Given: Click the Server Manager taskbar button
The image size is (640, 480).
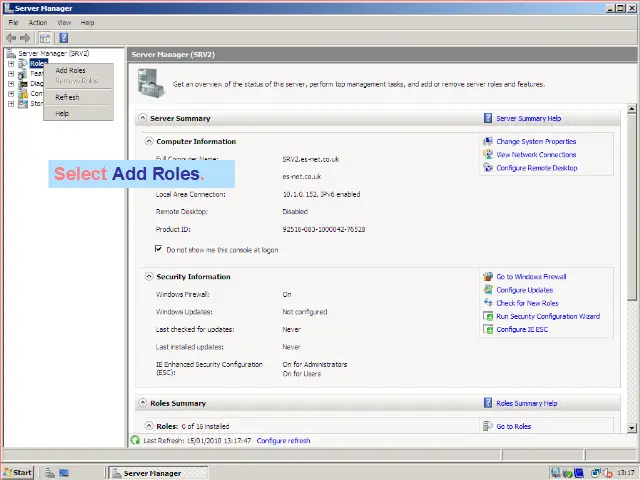Looking at the screenshot, I should pyautogui.click(x=158, y=473).
